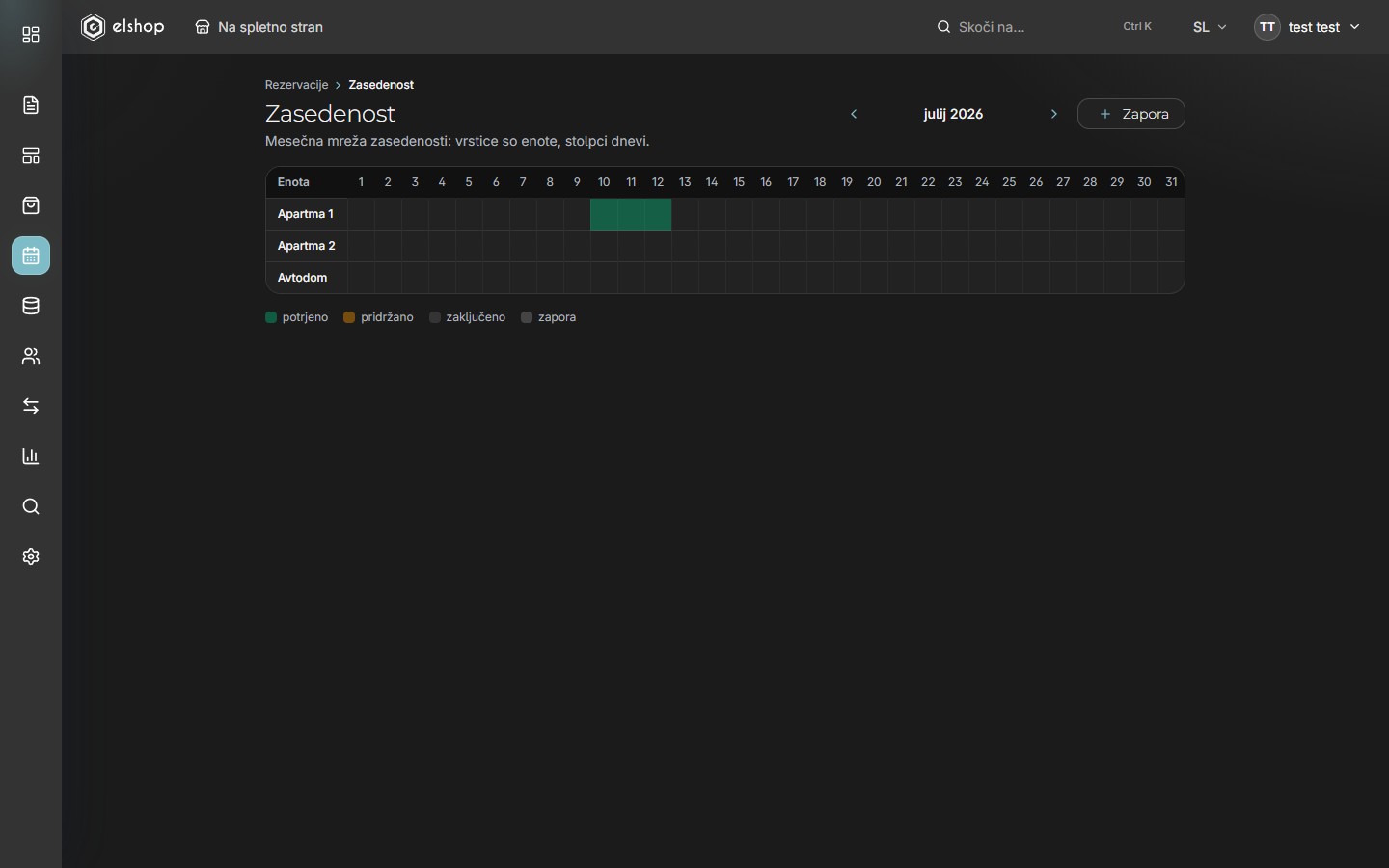Open the bar chart analytics icon
Screen dimensions: 1389x868
tap(31, 456)
